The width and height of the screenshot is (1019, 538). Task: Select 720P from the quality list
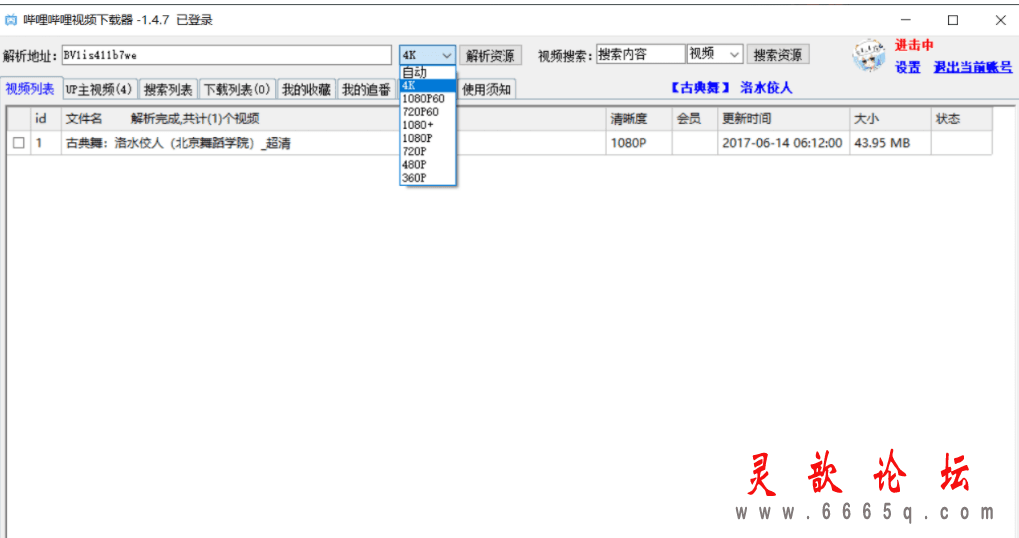pyautogui.click(x=428, y=151)
